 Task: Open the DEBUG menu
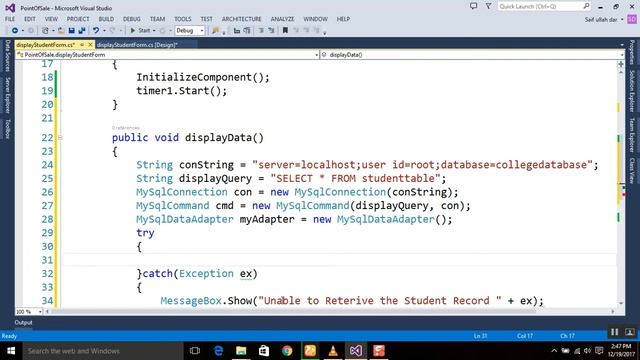(x=131, y=19)
